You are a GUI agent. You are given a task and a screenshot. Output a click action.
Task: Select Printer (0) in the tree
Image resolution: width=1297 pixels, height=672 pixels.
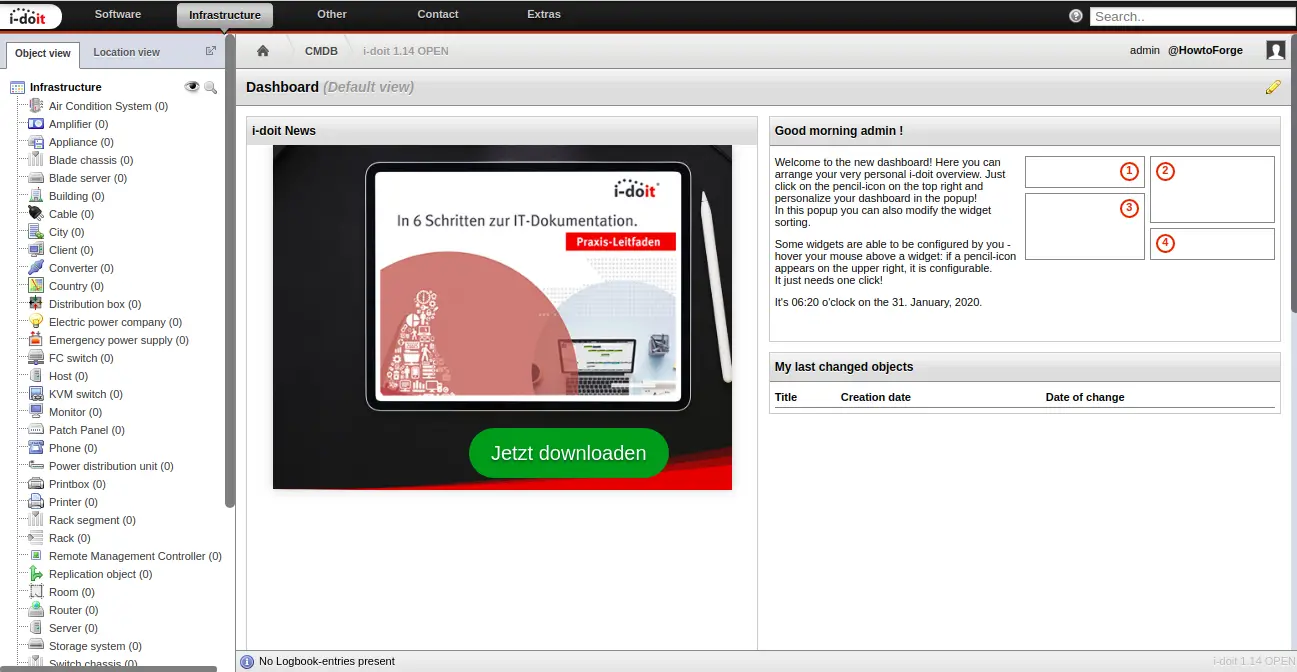[73, 502]
